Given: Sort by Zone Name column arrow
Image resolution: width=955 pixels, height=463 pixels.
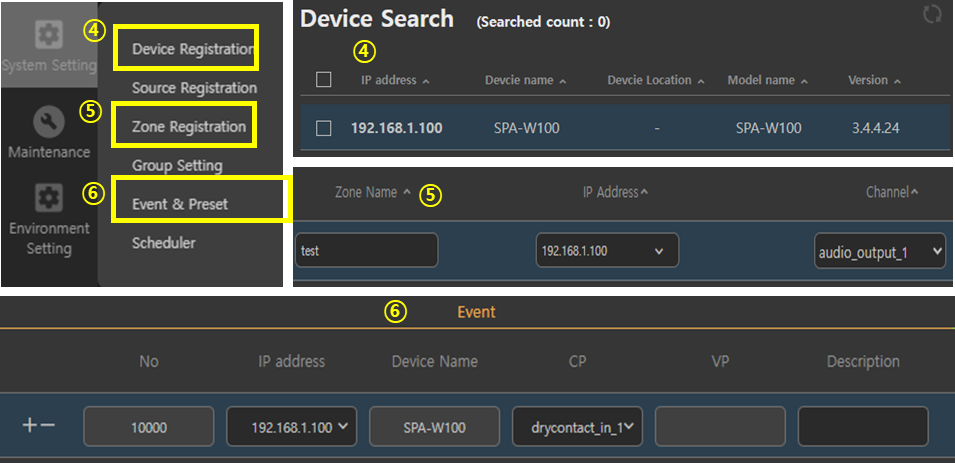Looking at the screenshot, I should (406, 192).
